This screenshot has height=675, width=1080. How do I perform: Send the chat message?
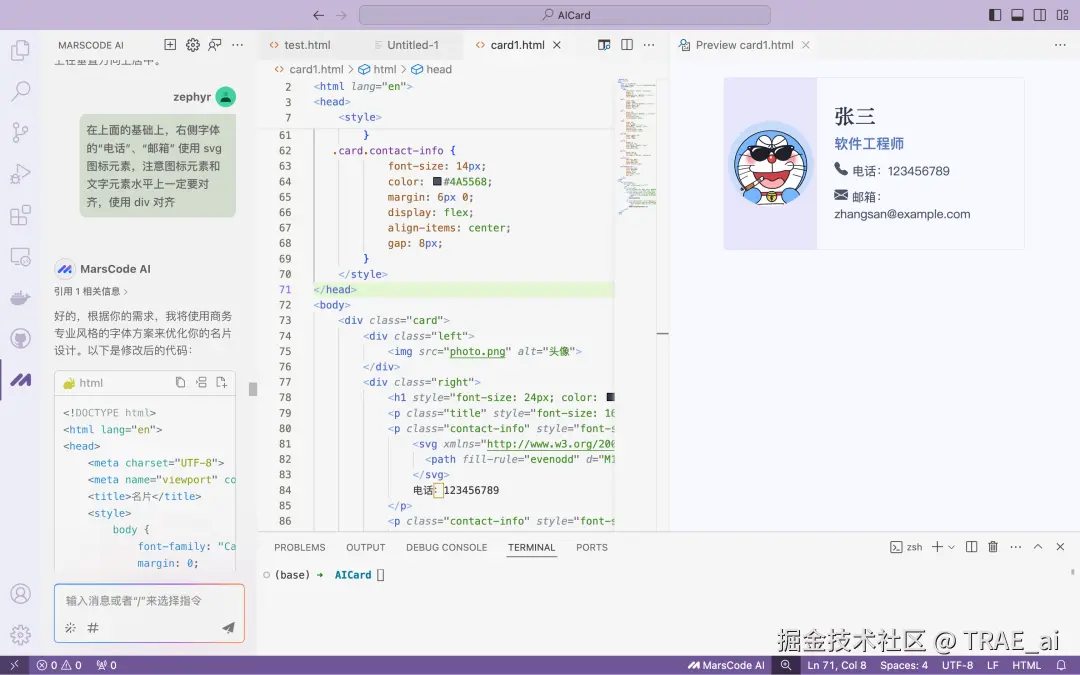[x=228, y=627]
